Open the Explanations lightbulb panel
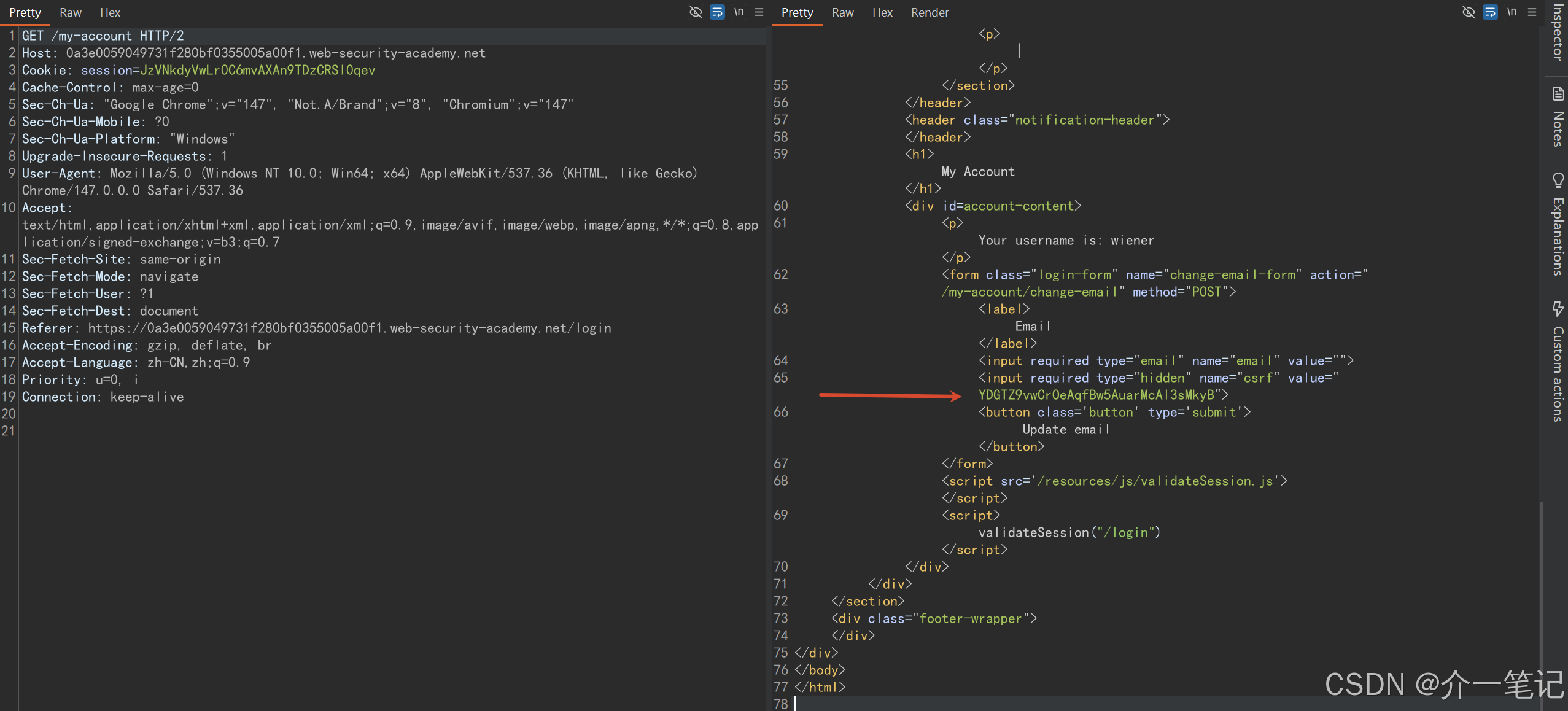1568x711 pixels. (x=1558, y=180)
